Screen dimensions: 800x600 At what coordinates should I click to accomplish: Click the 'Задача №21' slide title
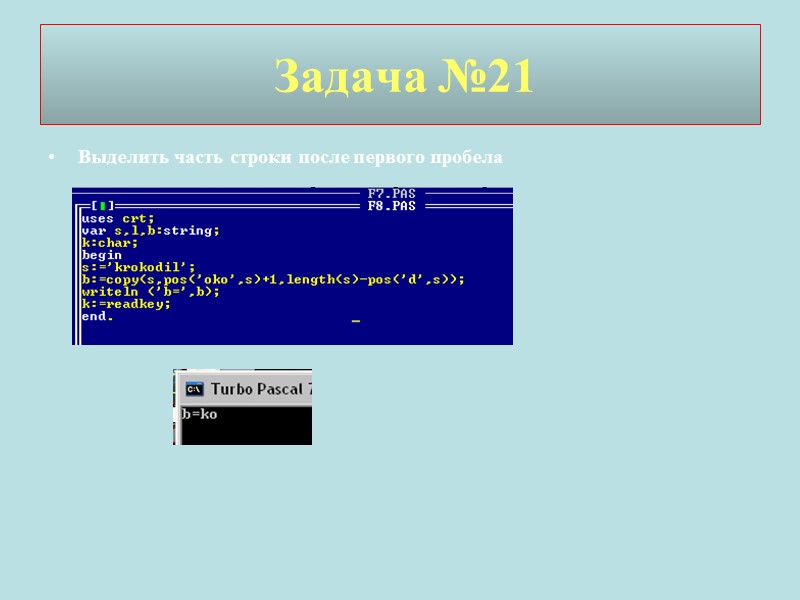(404, 76)
